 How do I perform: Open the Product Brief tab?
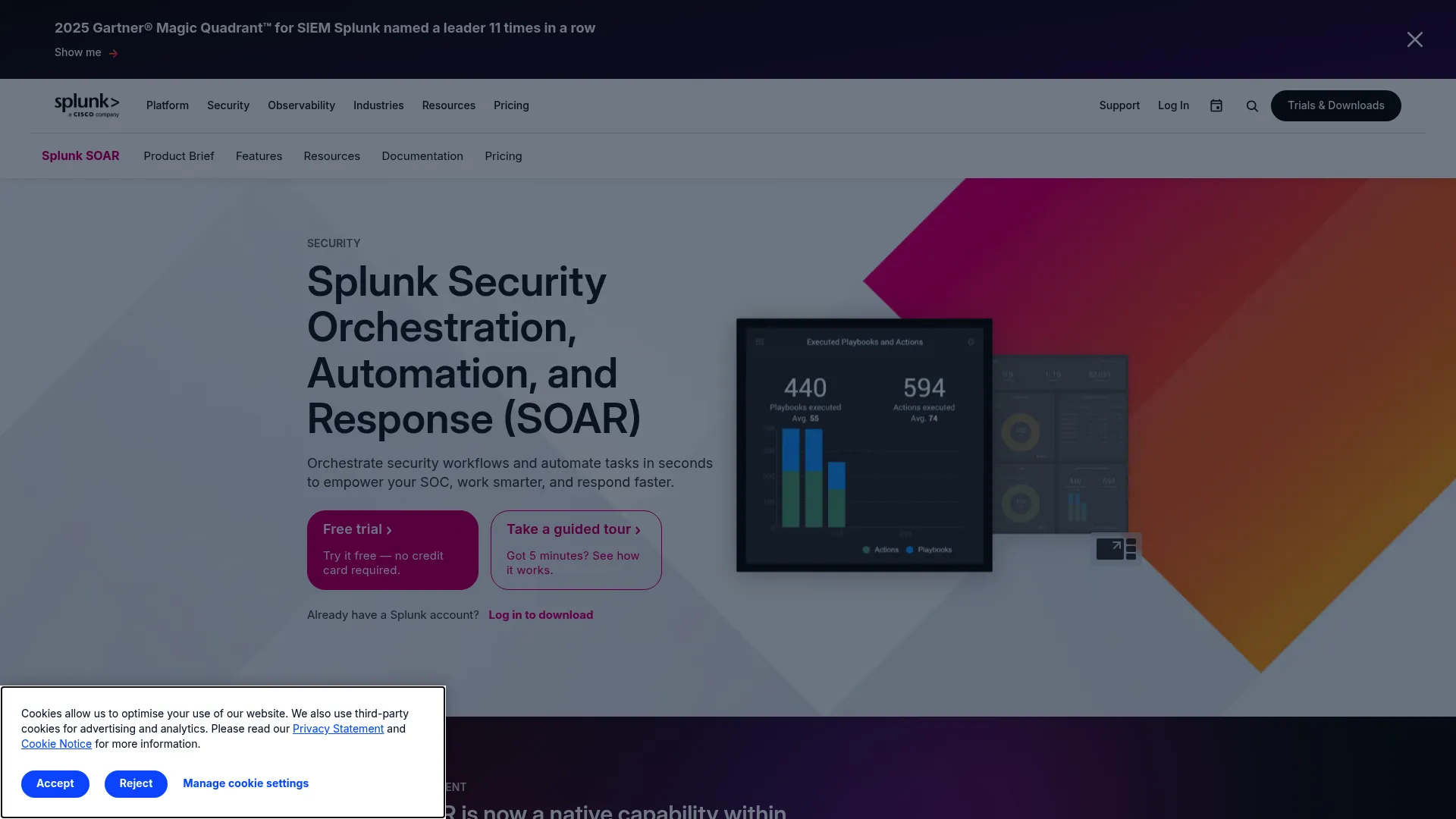point(179,156)
